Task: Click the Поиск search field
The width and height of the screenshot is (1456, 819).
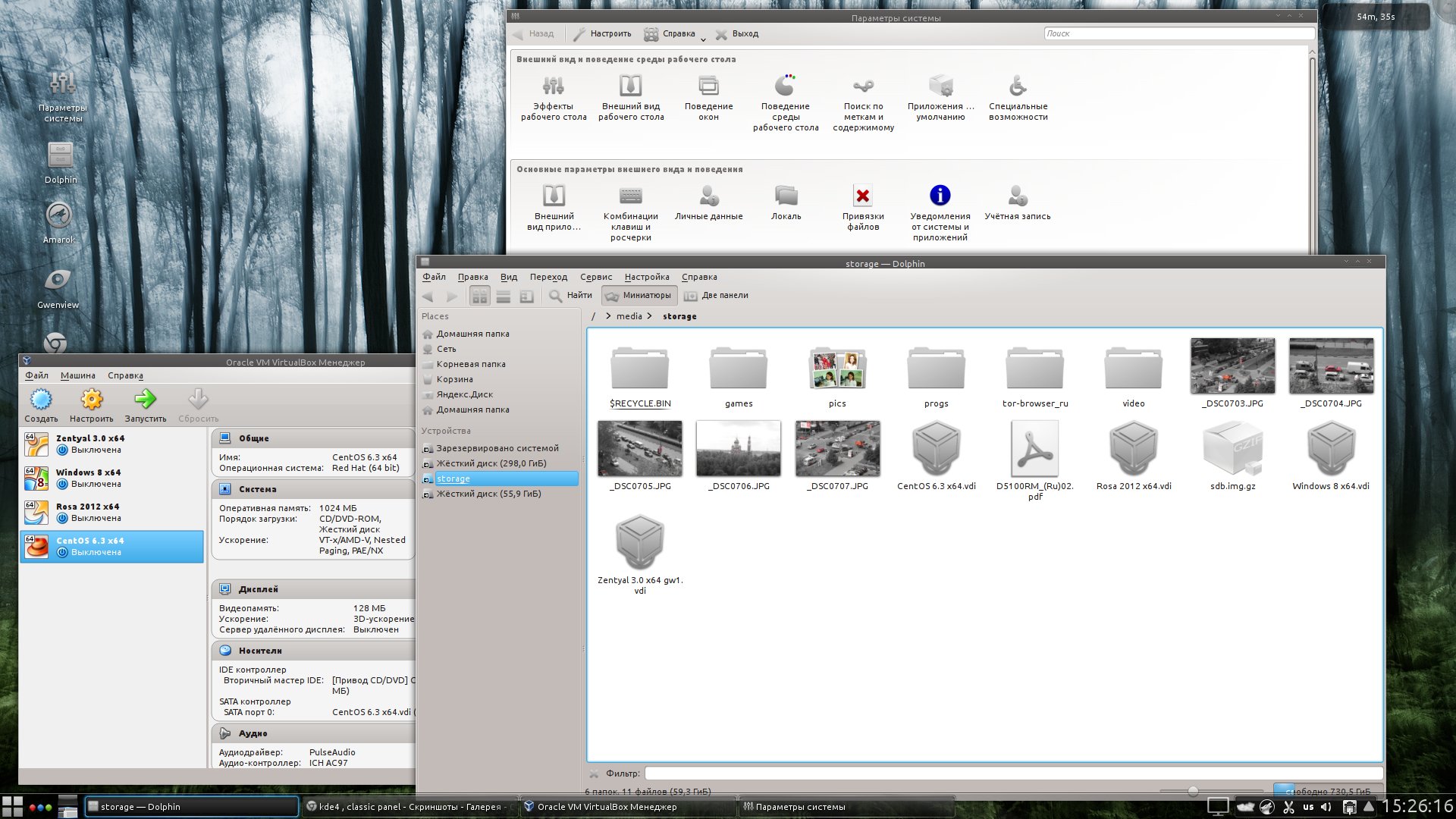Action: (1179, 33)
